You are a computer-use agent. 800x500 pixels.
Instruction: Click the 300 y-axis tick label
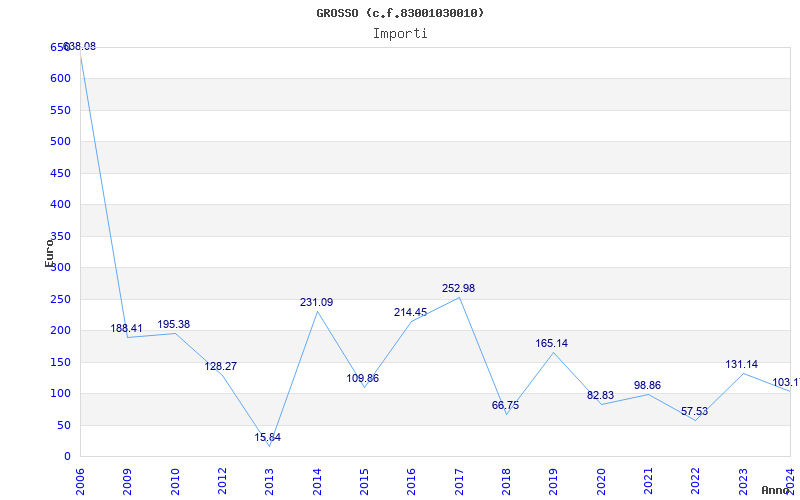[60, 267]
